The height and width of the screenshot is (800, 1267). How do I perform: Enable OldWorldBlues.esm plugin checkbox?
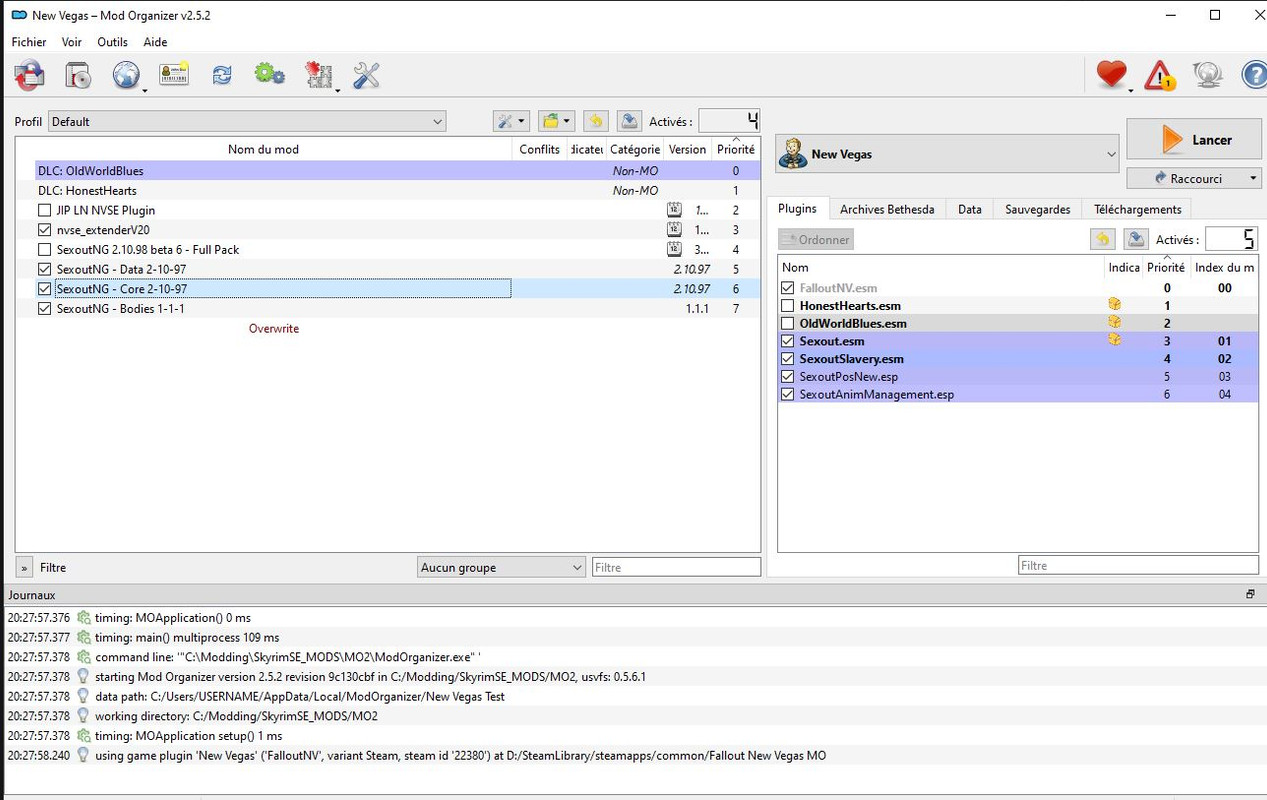pyautogui.click(x=788, y=324)
